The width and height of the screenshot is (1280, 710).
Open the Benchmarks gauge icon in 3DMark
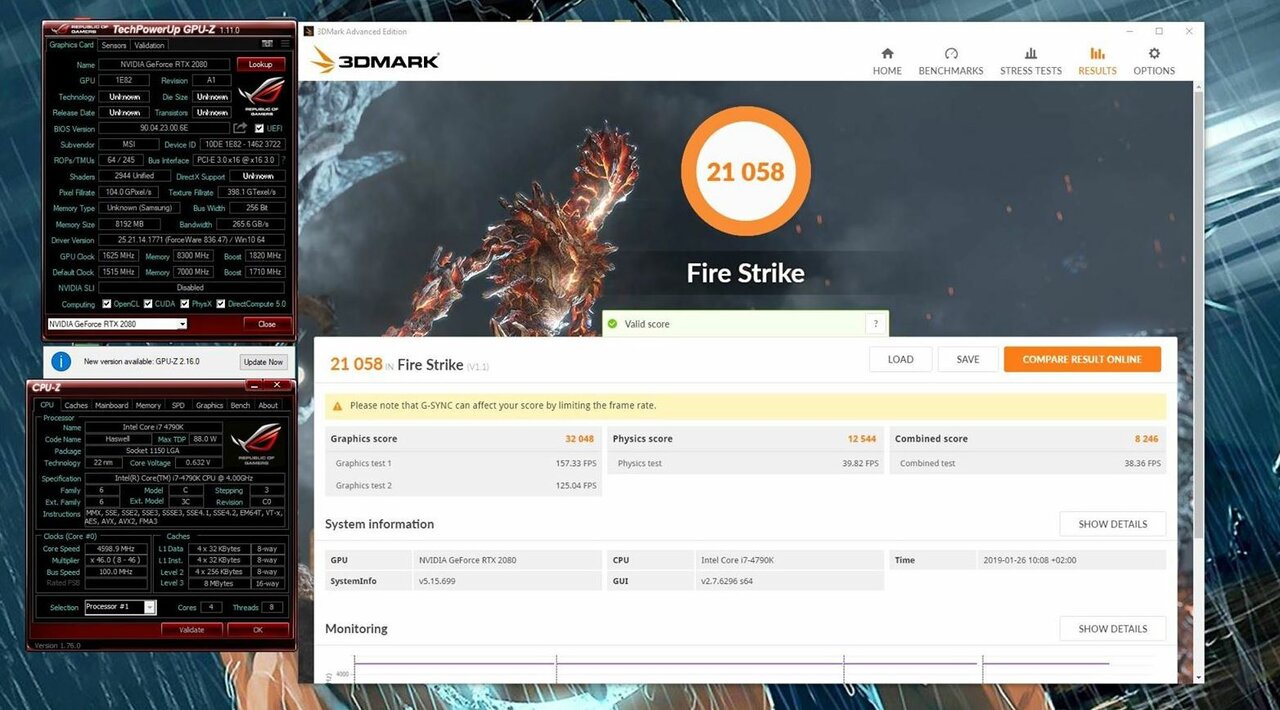pyautogui.click(x=951, y=54)
